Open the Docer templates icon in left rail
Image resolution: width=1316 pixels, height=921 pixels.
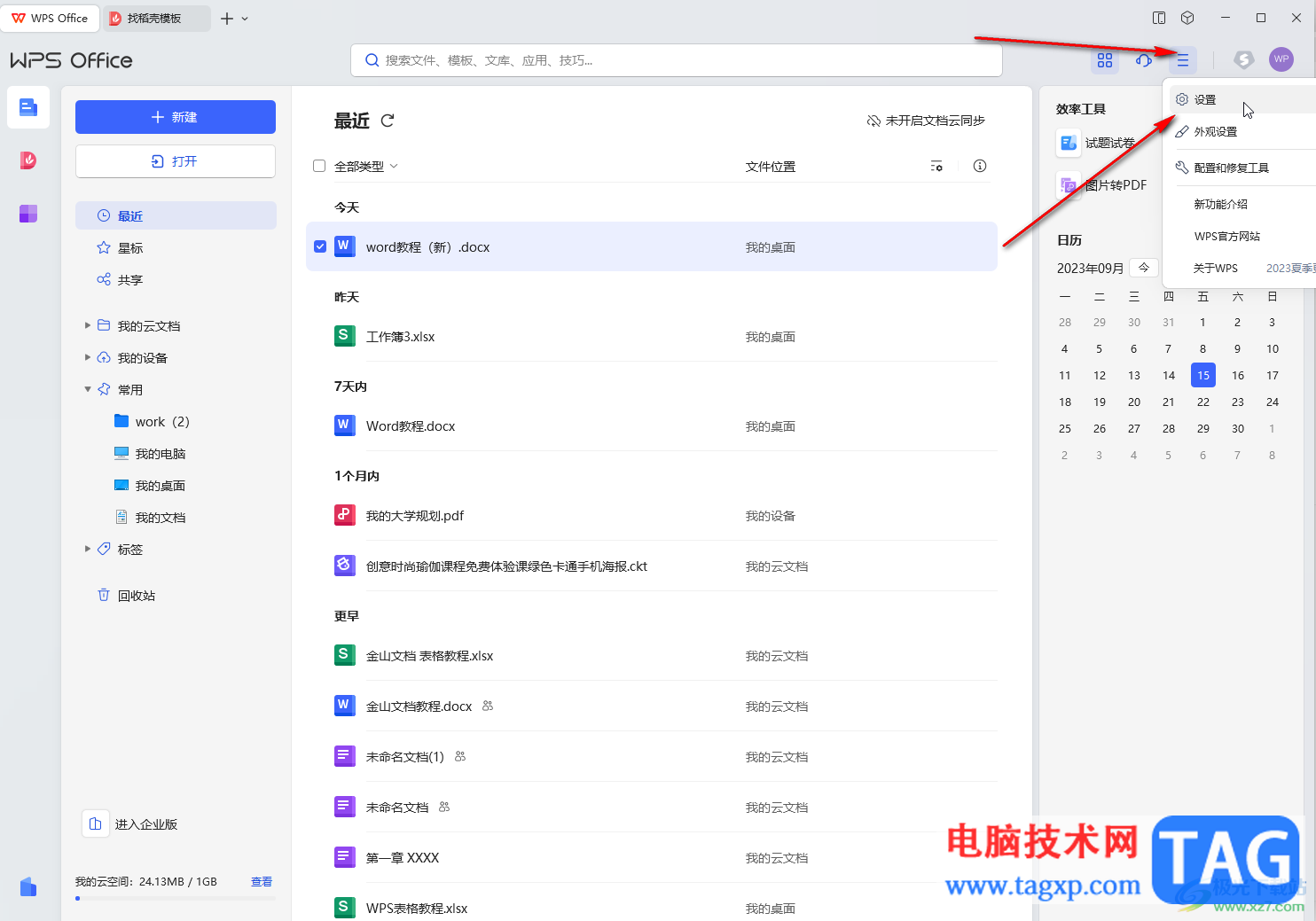pos(28,160)
